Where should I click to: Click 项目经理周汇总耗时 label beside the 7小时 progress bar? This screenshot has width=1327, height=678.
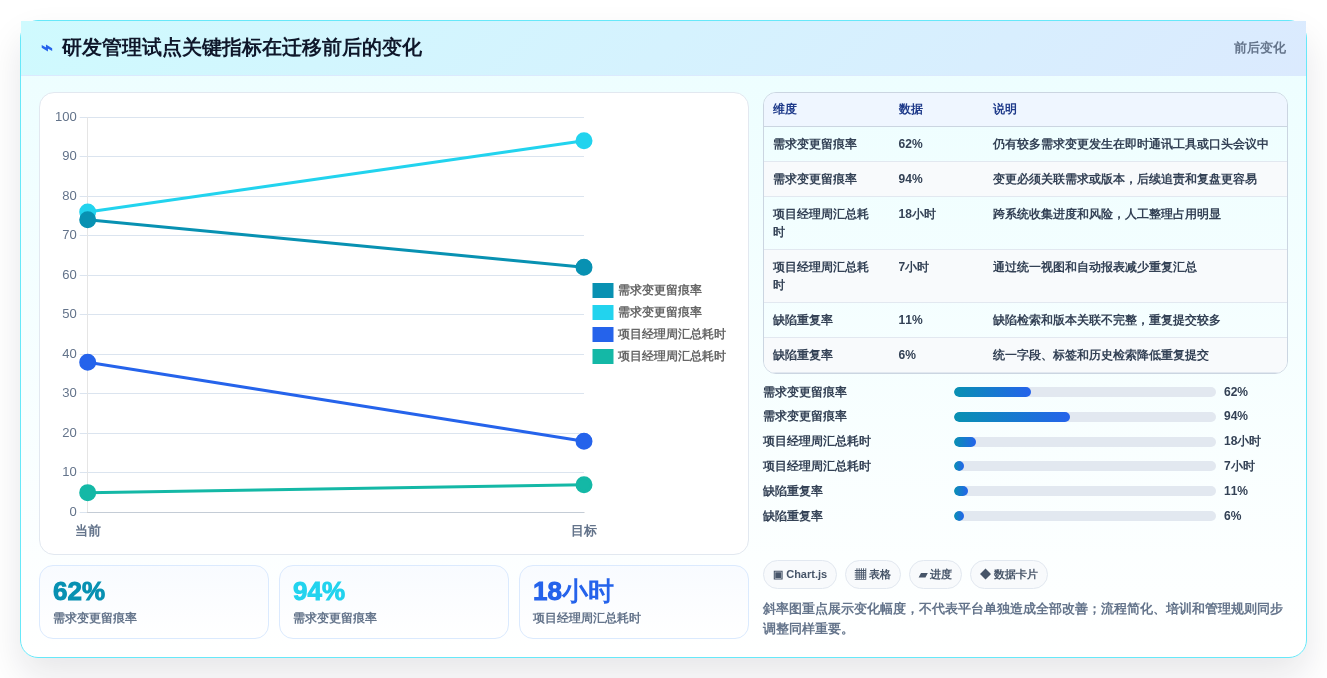(x=817, y=466)
